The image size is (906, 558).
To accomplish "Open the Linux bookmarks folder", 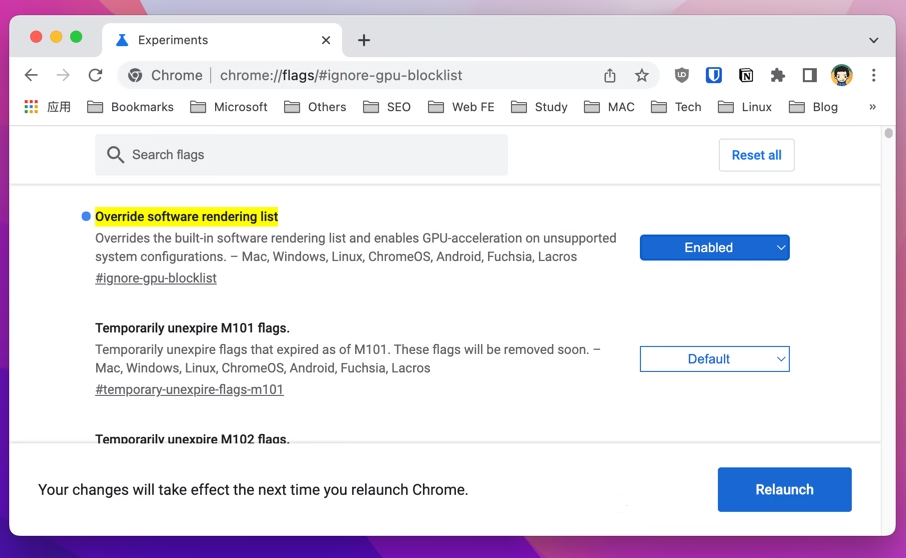I will point(745,107).
